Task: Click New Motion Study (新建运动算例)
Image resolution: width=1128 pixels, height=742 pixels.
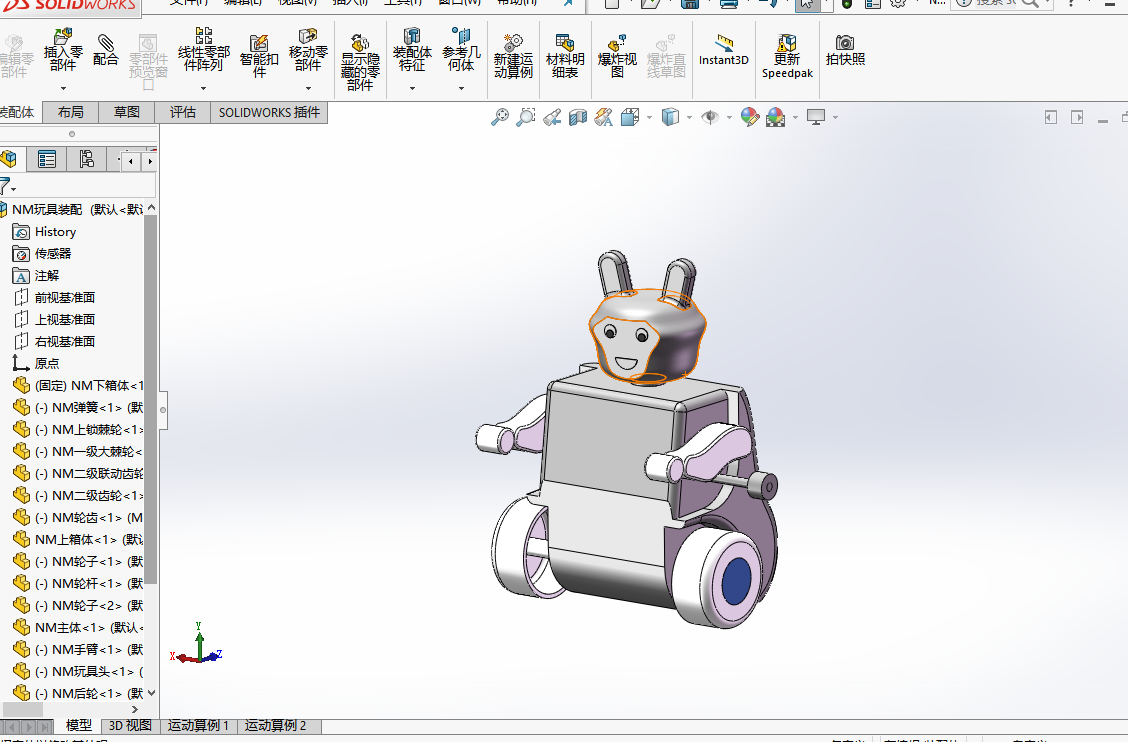Action: click(513, 56)
